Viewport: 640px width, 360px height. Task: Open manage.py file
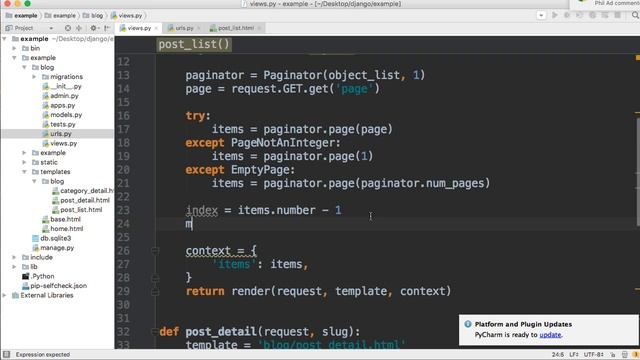(x=53, y=248)
